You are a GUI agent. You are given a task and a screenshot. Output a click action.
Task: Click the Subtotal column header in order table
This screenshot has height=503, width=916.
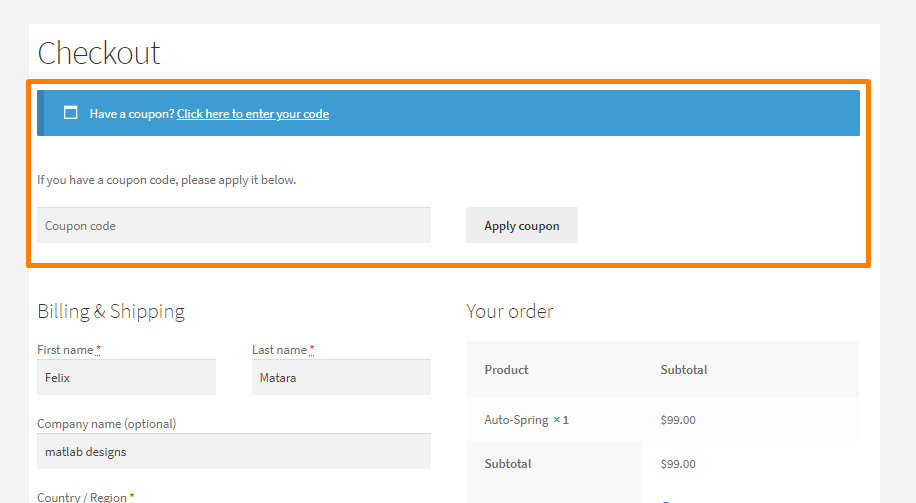point(683,370)
